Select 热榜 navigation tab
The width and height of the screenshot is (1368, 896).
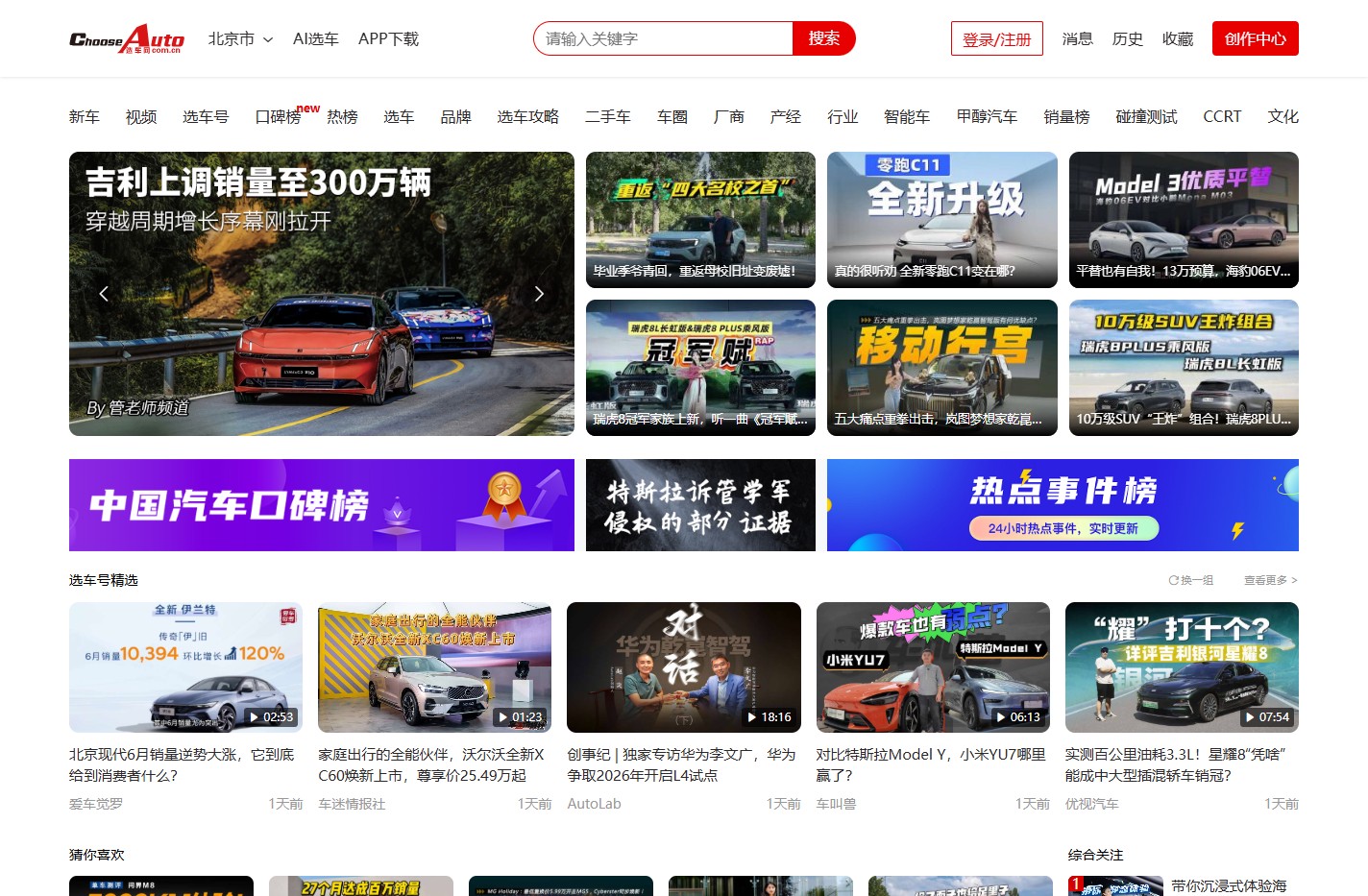342,117
